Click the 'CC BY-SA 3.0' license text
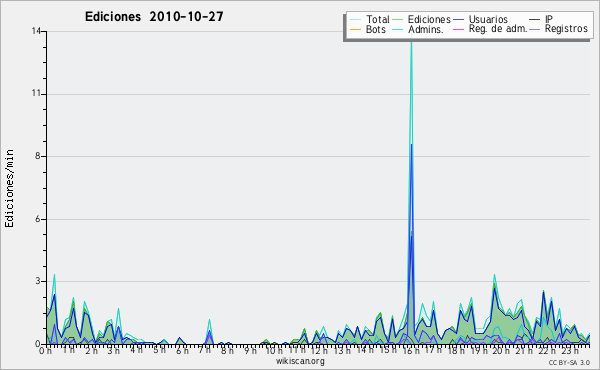 click(569, 363)
